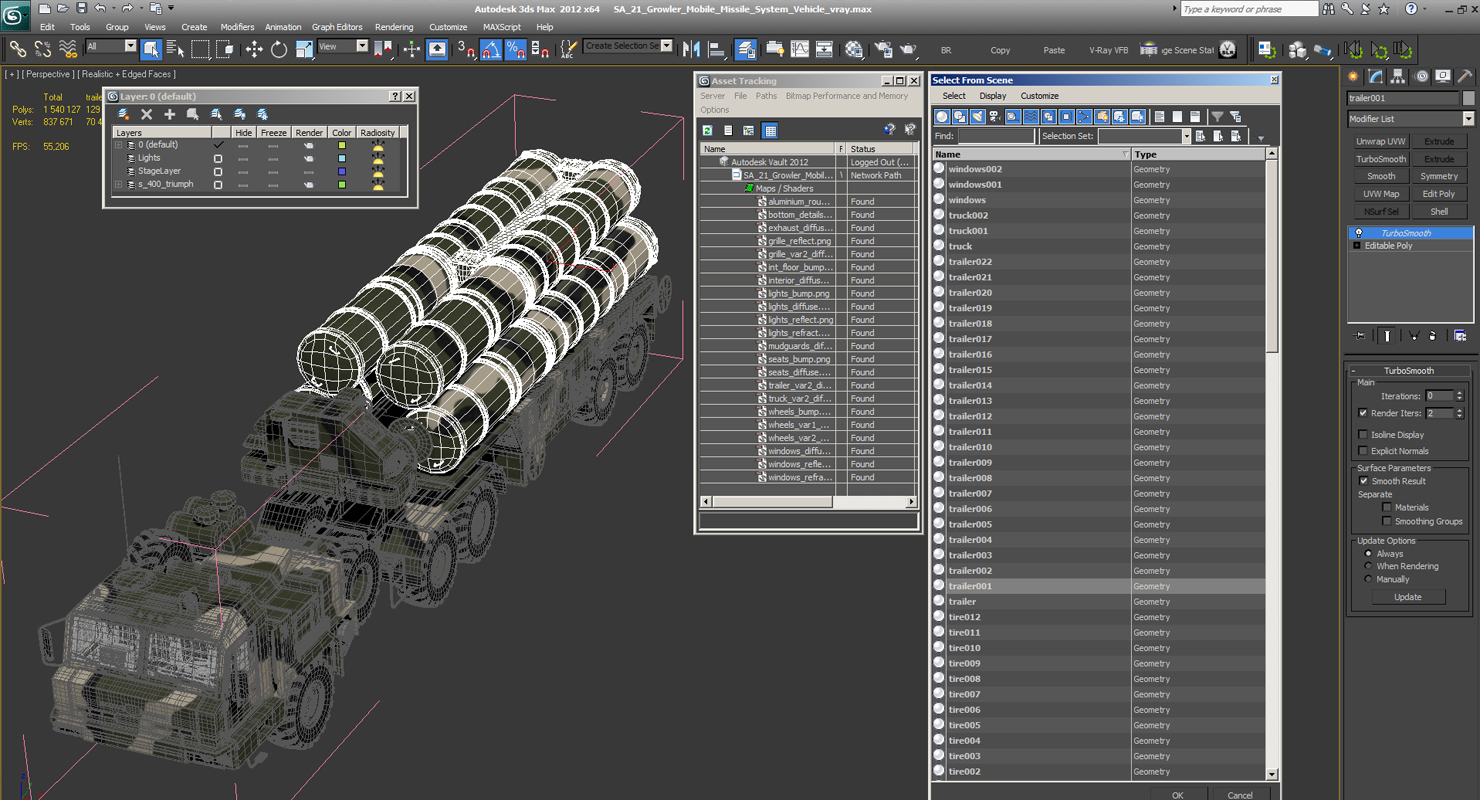Image resolution: width=1480 pixels, height=800 pixels.
Task: Expand the s_400_triumph layer
Action: click(118, 185)
